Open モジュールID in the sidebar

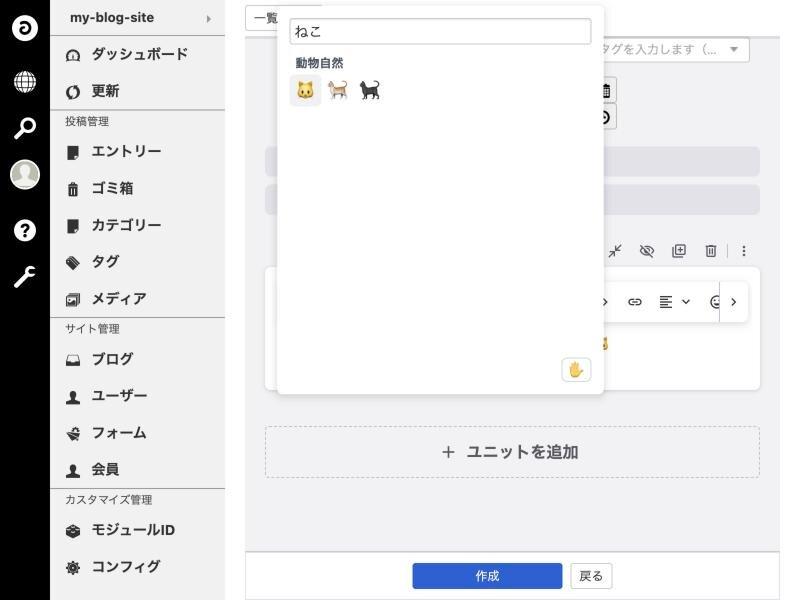click(x=138, y=531)
